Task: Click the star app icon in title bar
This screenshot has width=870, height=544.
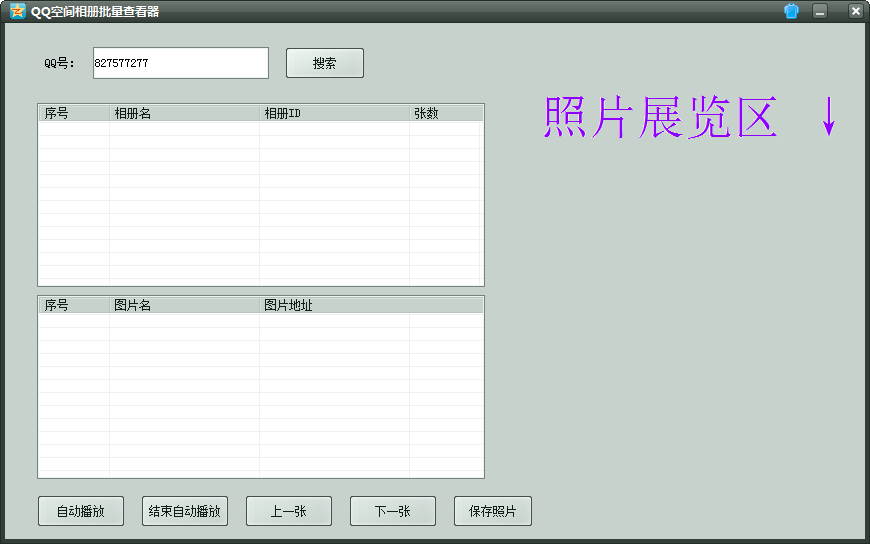Action: click(x=18, y=11)
